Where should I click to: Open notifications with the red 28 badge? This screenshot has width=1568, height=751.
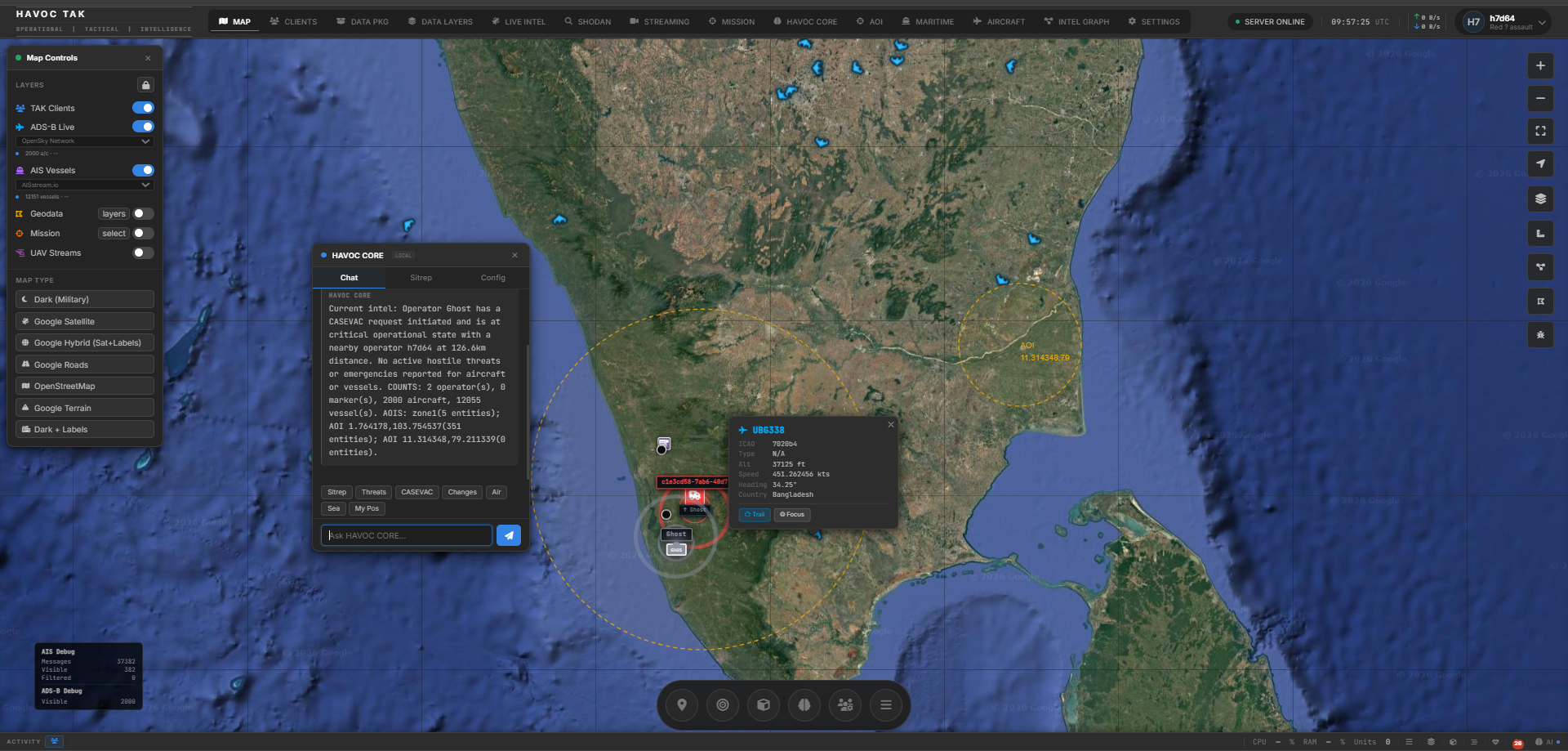(x=1517, y=743)
